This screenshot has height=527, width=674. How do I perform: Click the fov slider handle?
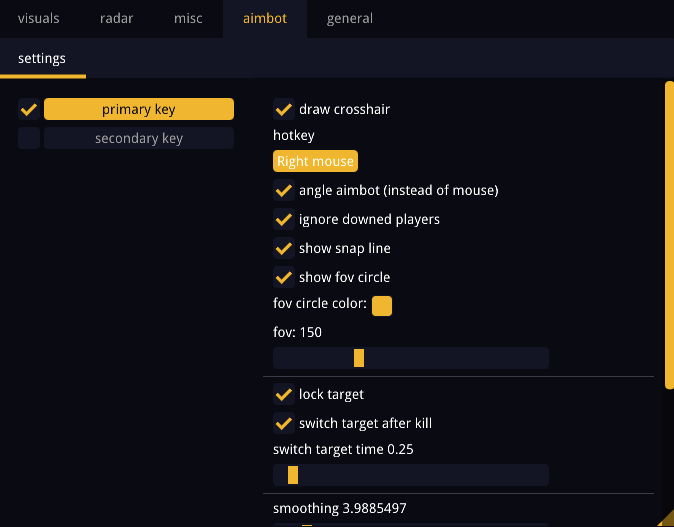coord(359,358)
